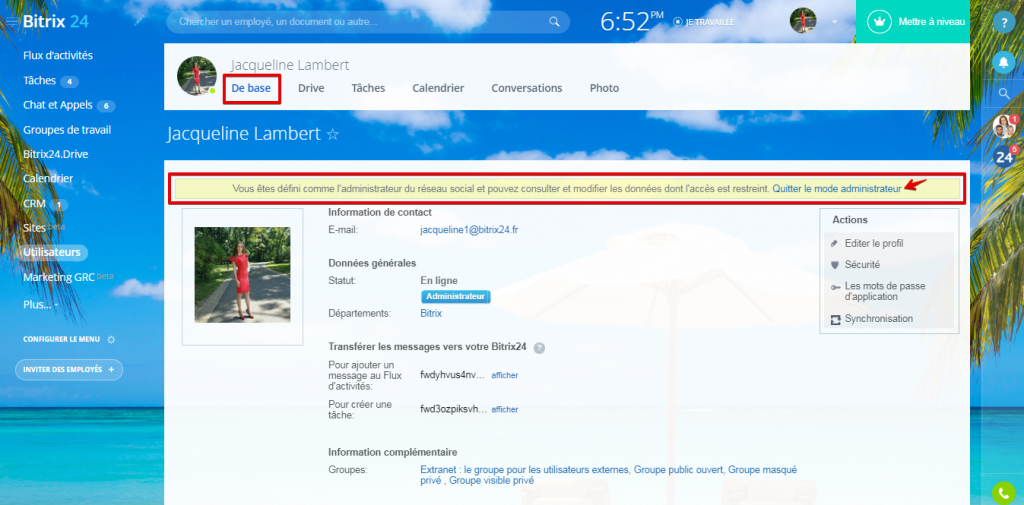Image resolution: width=1024 pixels, height=505 pixels.
Task: Open Chat et Appels in the sidebar
Action: pos(58,106)
